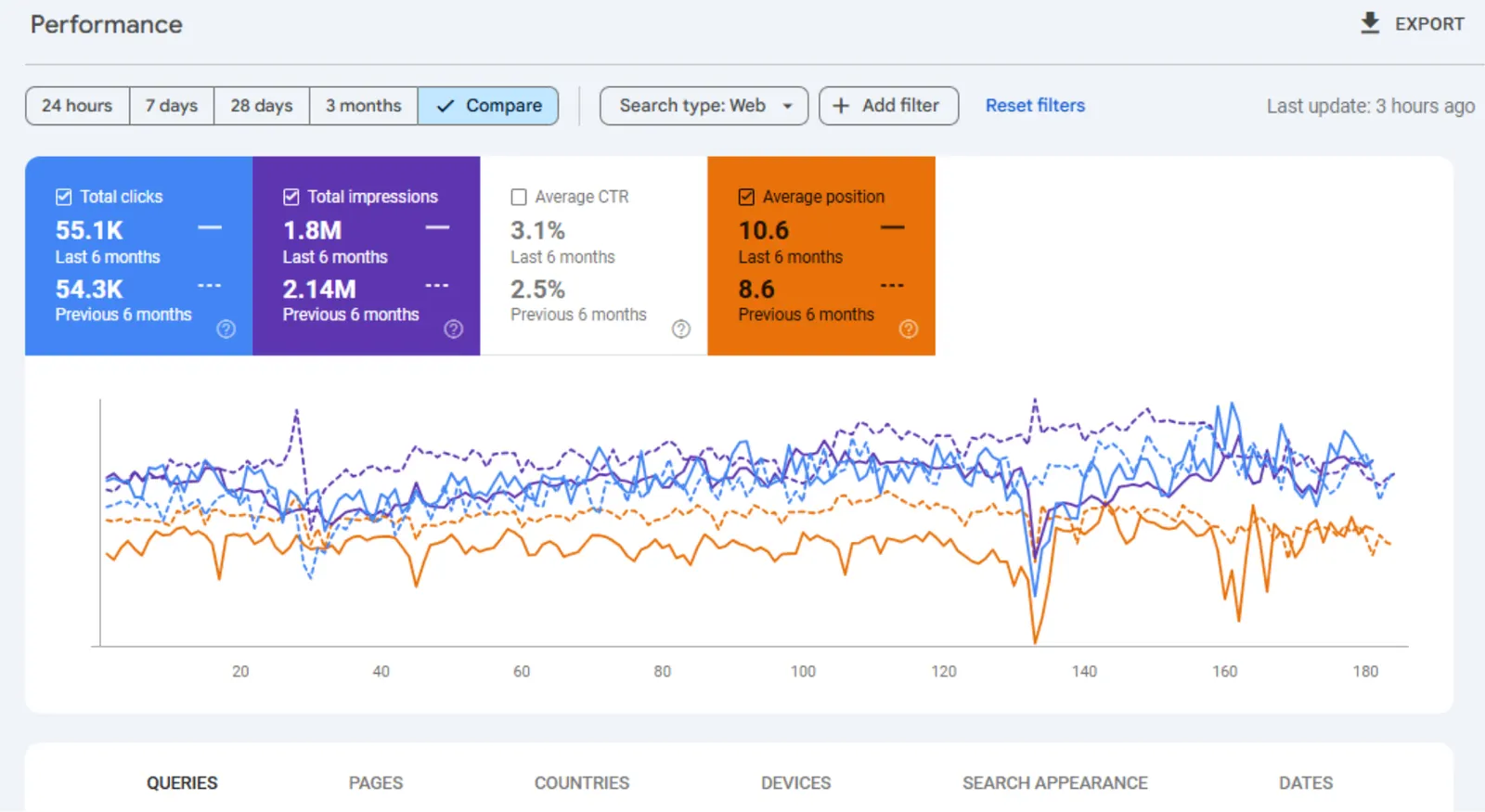The width and height of the screenshot is (1485, 812).
Task: Click Add filter button
Action: click(888, 106)
